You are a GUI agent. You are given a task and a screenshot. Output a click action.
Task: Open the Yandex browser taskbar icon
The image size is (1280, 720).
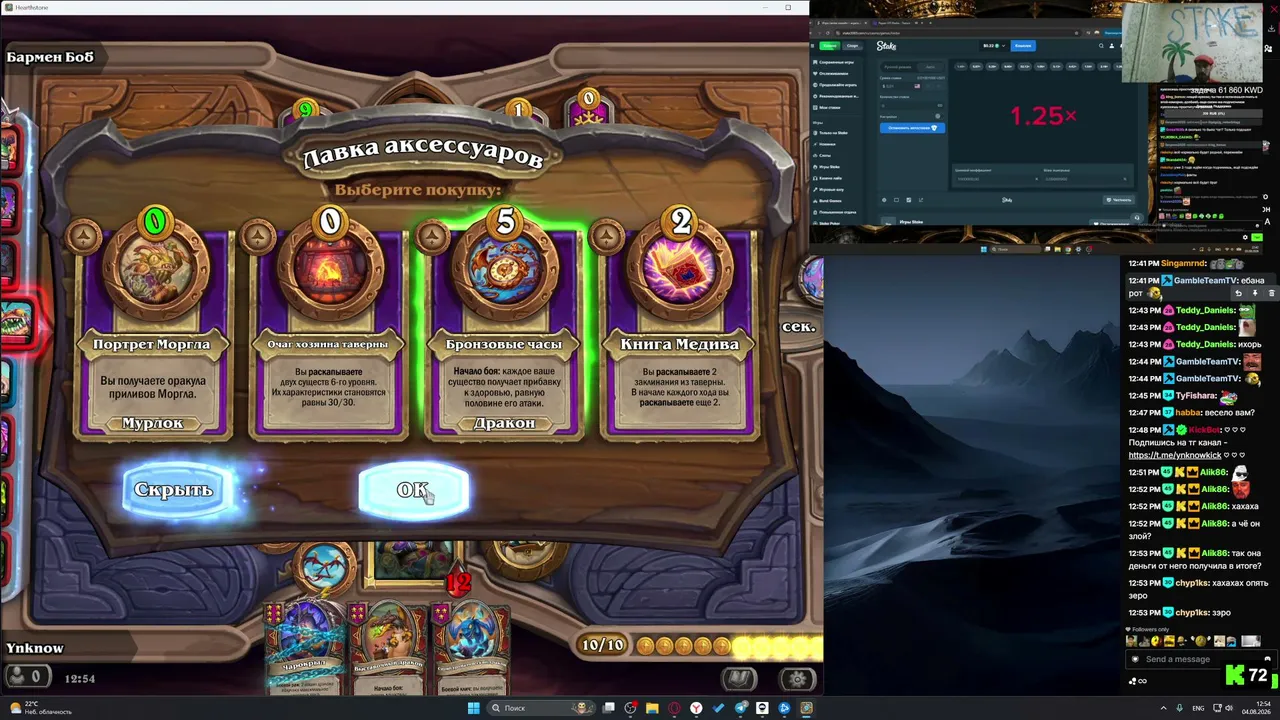[x=696, y=708]
